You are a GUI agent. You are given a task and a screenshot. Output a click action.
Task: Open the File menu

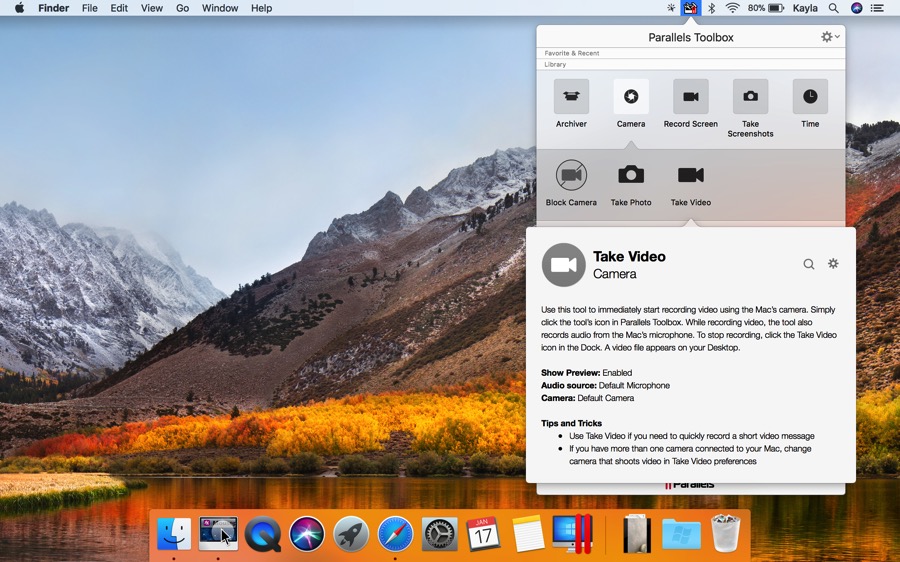(x=90, y=8)
